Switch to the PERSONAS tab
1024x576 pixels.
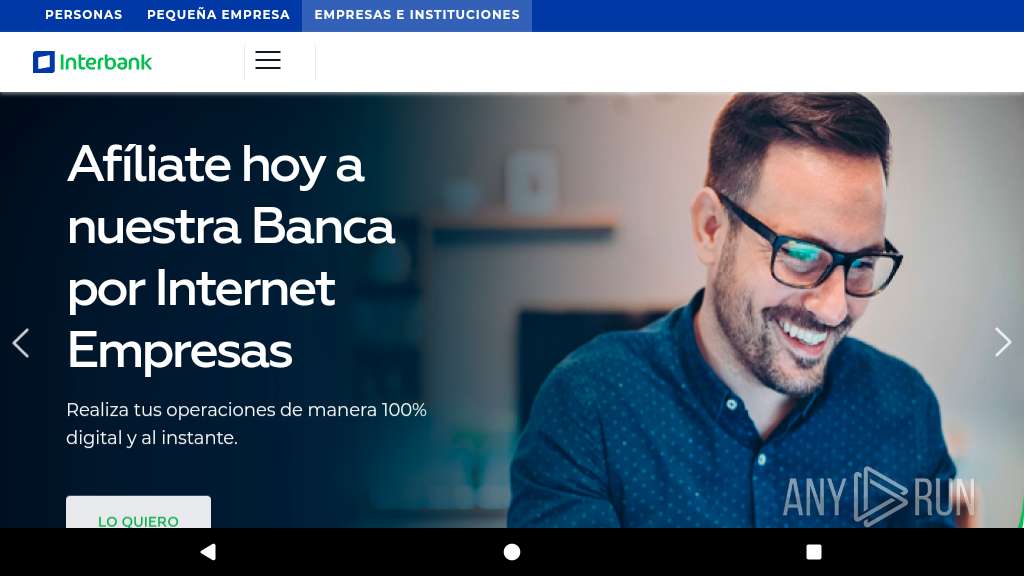[x=84, y=14]
